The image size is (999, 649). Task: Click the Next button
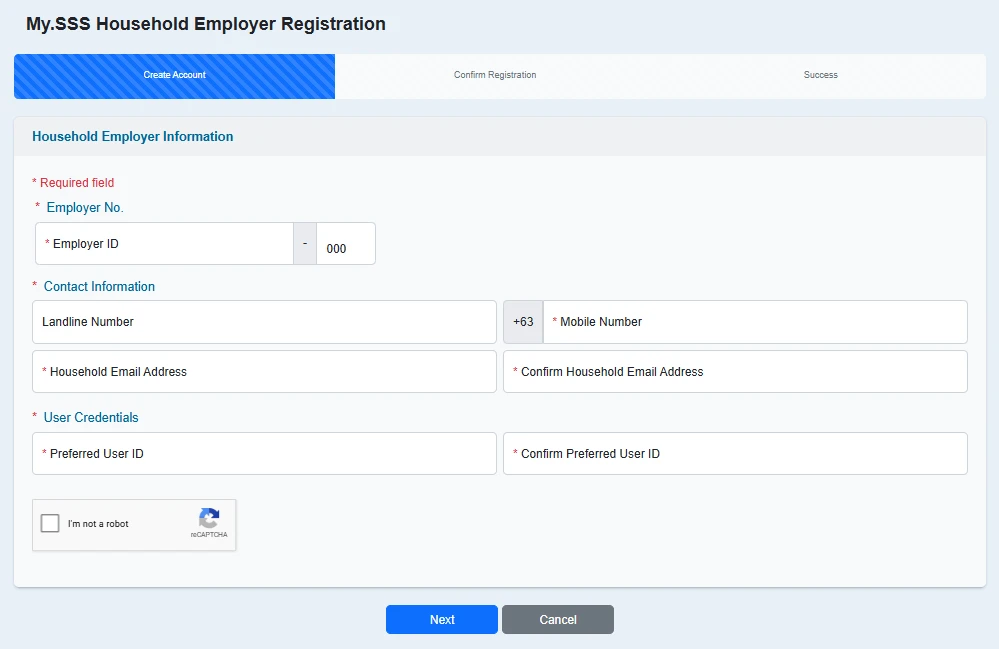(442, 620)
